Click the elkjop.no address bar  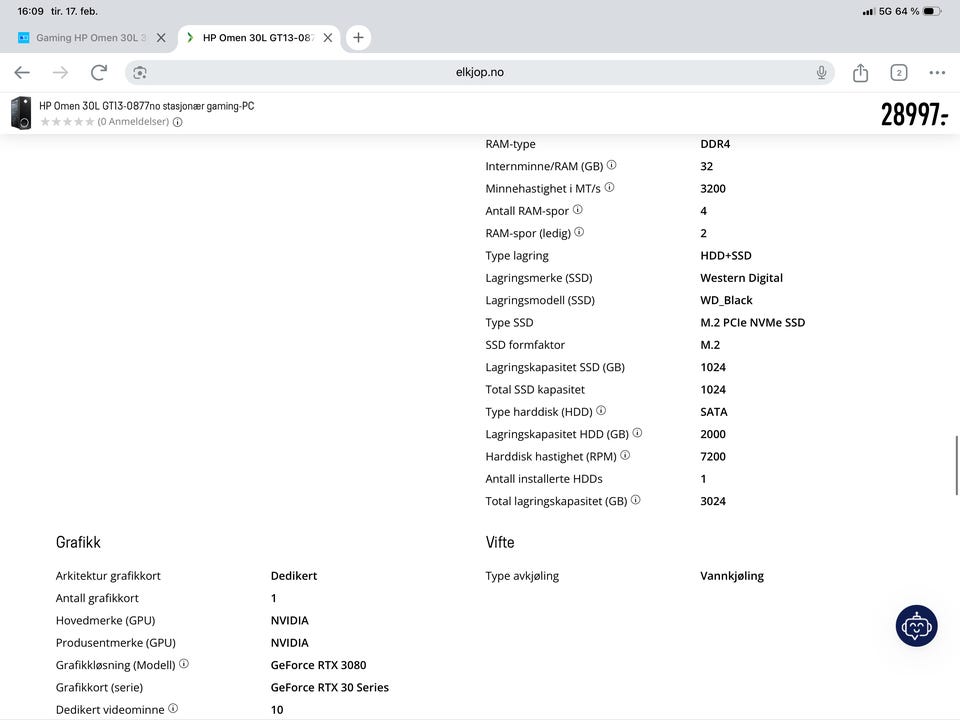[x=479, y=72]
